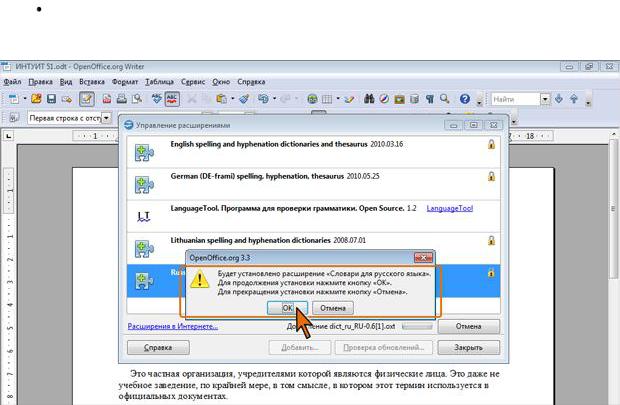Open the Undo history dropdown arrow

coord(274,99)
